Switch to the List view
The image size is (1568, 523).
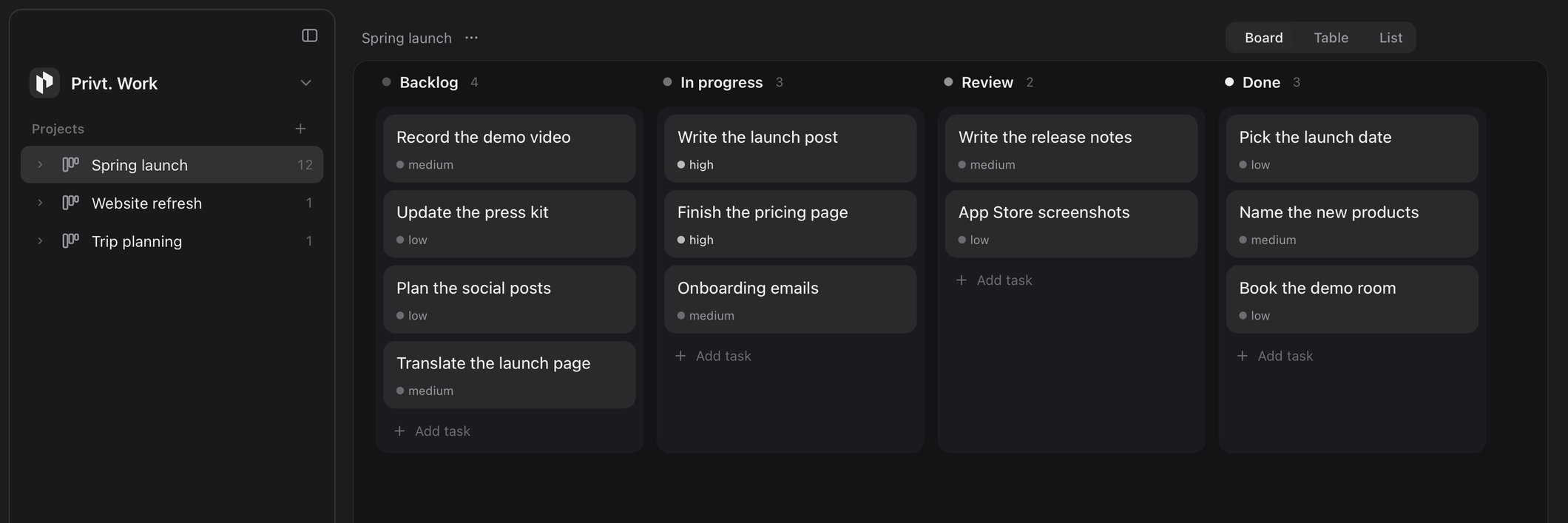[x=1390, y=38]
